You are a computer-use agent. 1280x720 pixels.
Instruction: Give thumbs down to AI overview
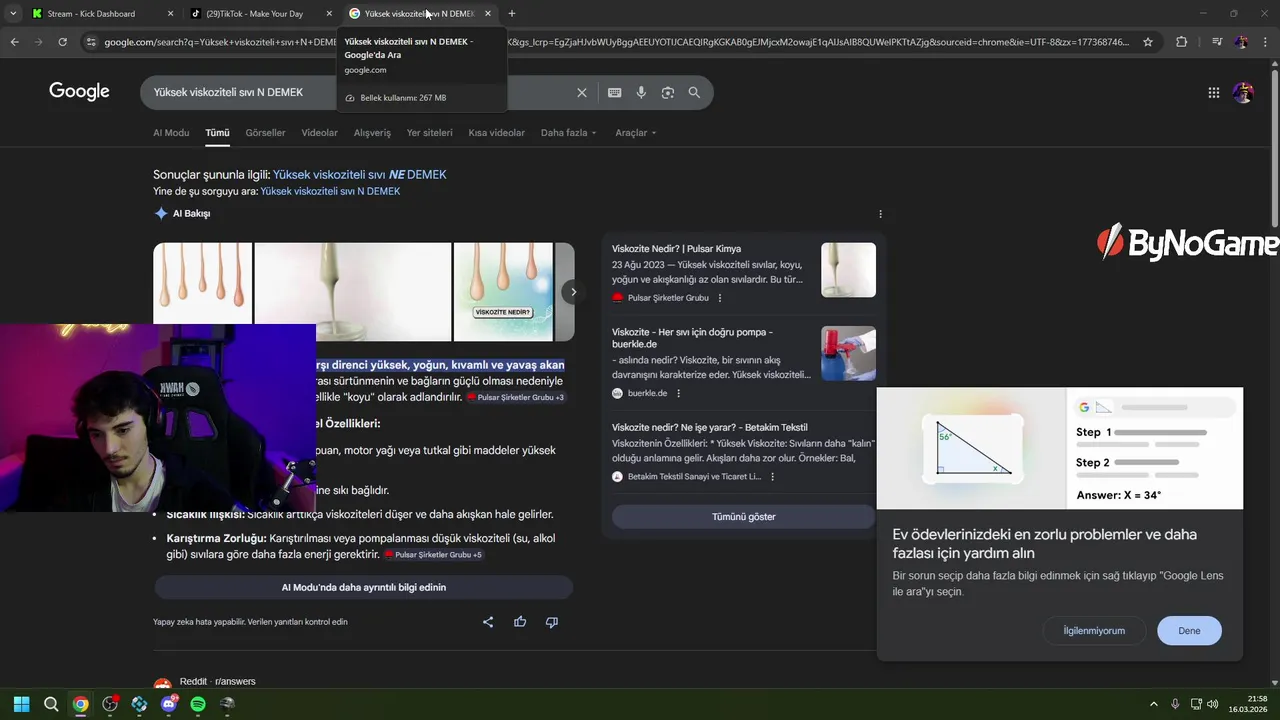click(x=552, y=622)
